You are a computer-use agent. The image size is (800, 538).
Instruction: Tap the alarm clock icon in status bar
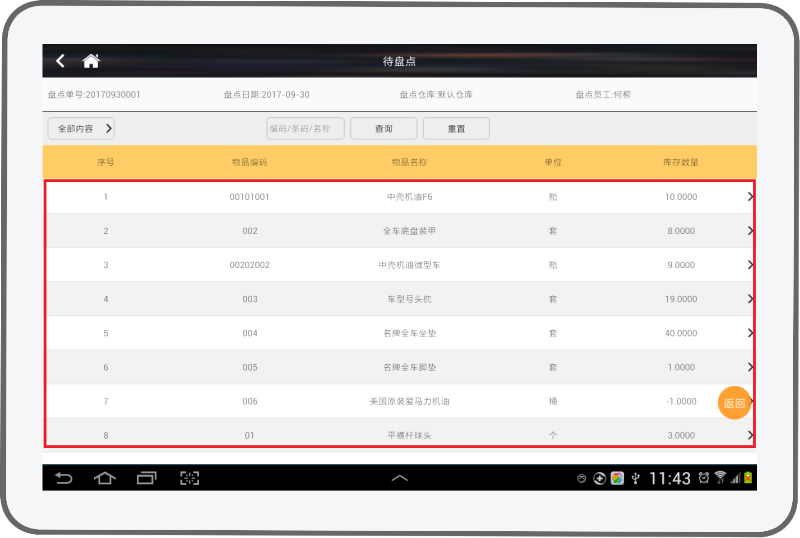pos(704,478)
